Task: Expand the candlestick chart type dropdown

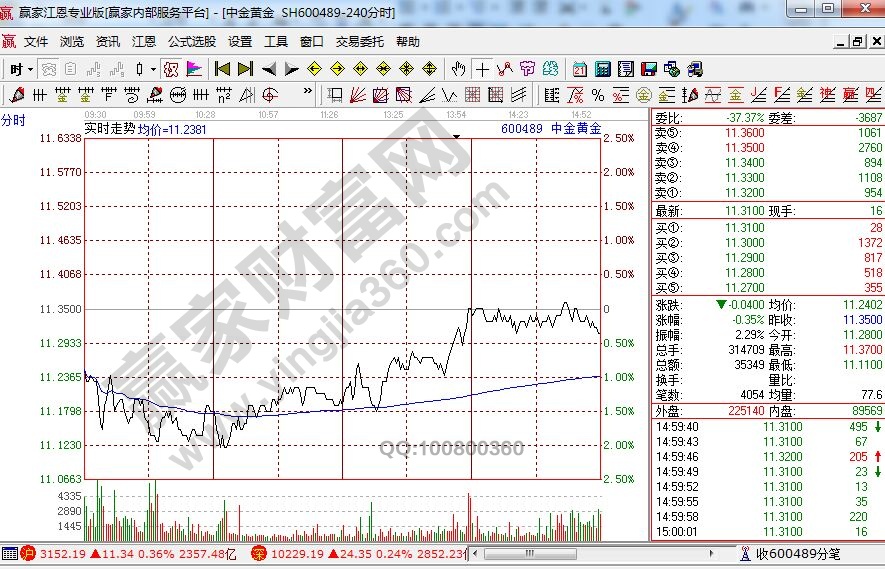Action: point(153,69)
